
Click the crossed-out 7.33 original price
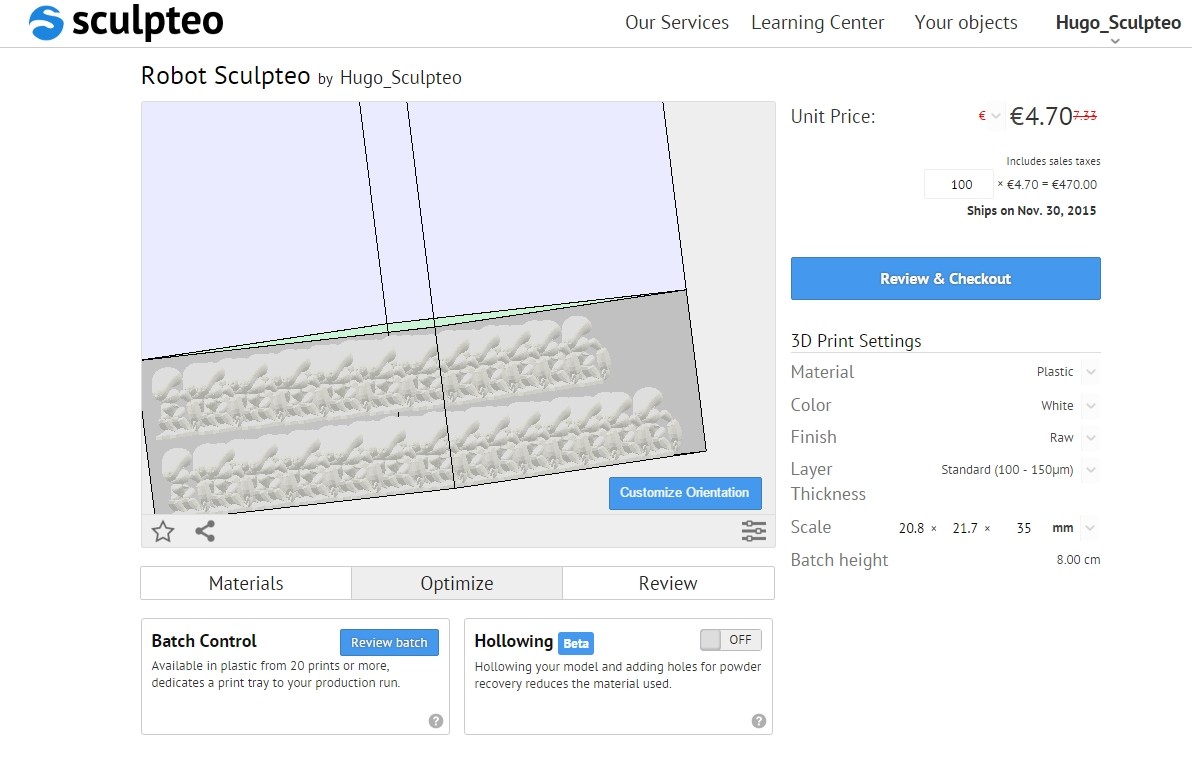click(x=1086, y=115)
